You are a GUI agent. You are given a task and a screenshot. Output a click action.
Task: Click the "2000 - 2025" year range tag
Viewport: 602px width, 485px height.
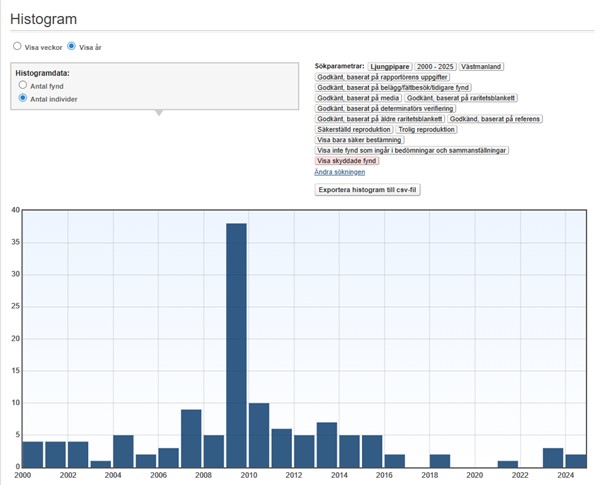pos(436,66)
